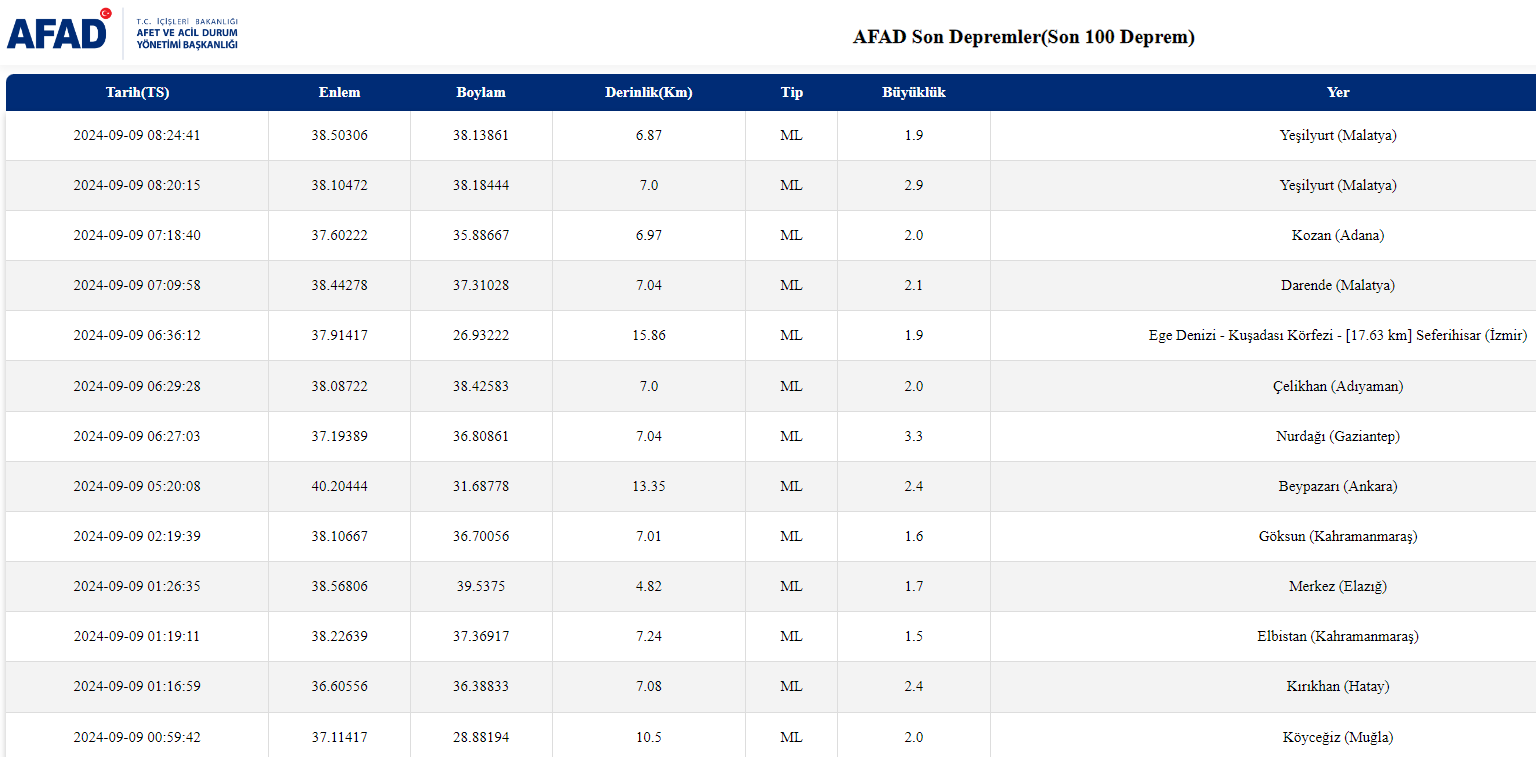This screenshot has height=757, width=1536.
Task: Click the Tip column header
Action: pyautogui.click(x=792, y=92)
